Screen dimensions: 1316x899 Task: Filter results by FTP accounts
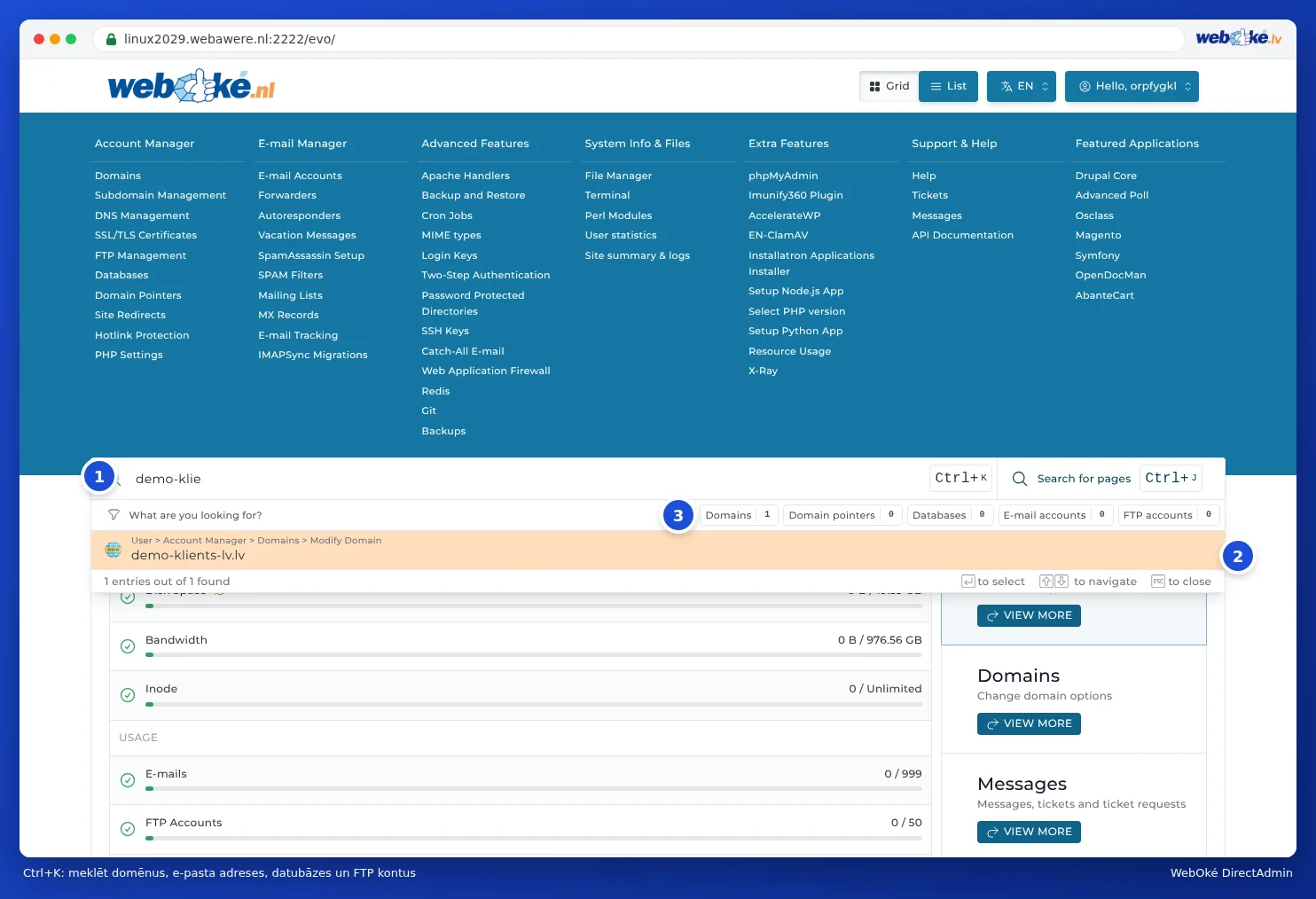pos(1168,515)
